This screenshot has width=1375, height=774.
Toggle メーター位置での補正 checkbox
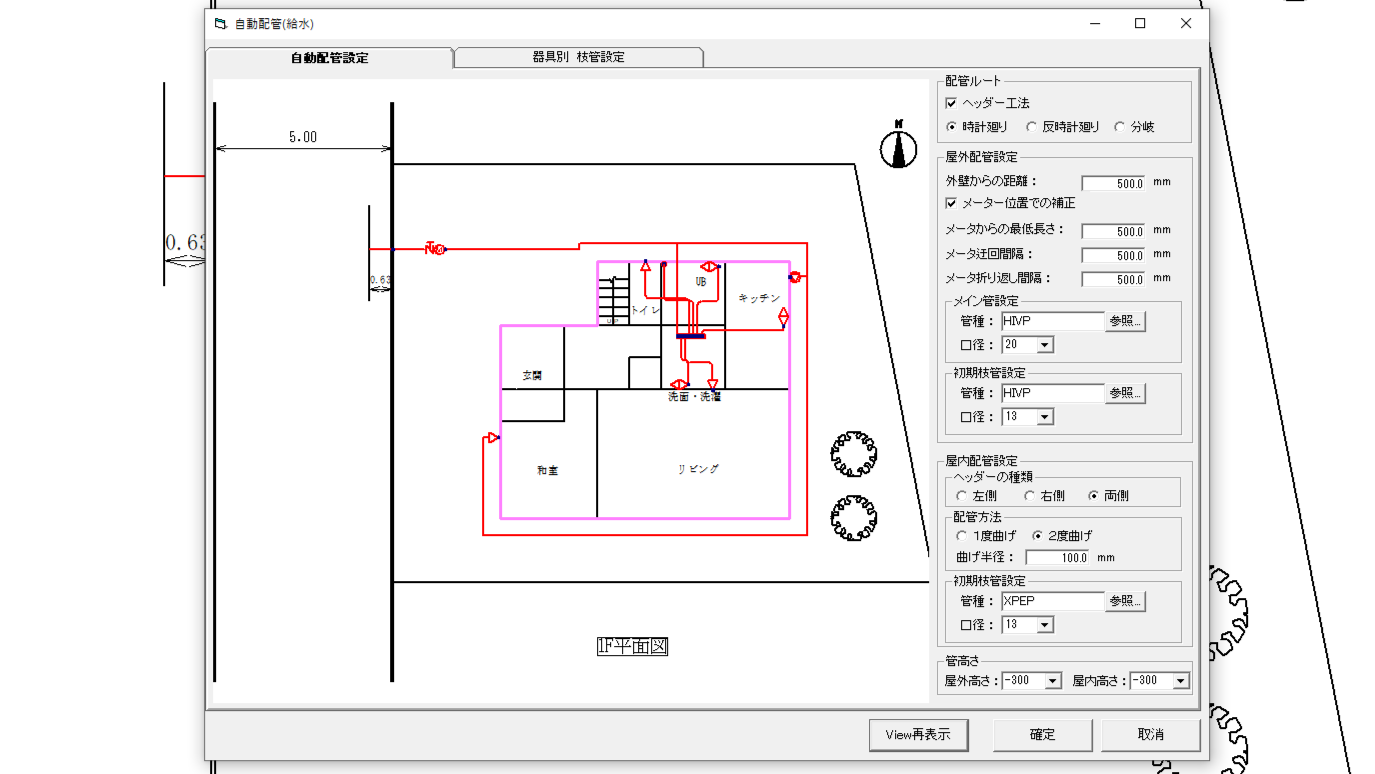tap(951, 203)
